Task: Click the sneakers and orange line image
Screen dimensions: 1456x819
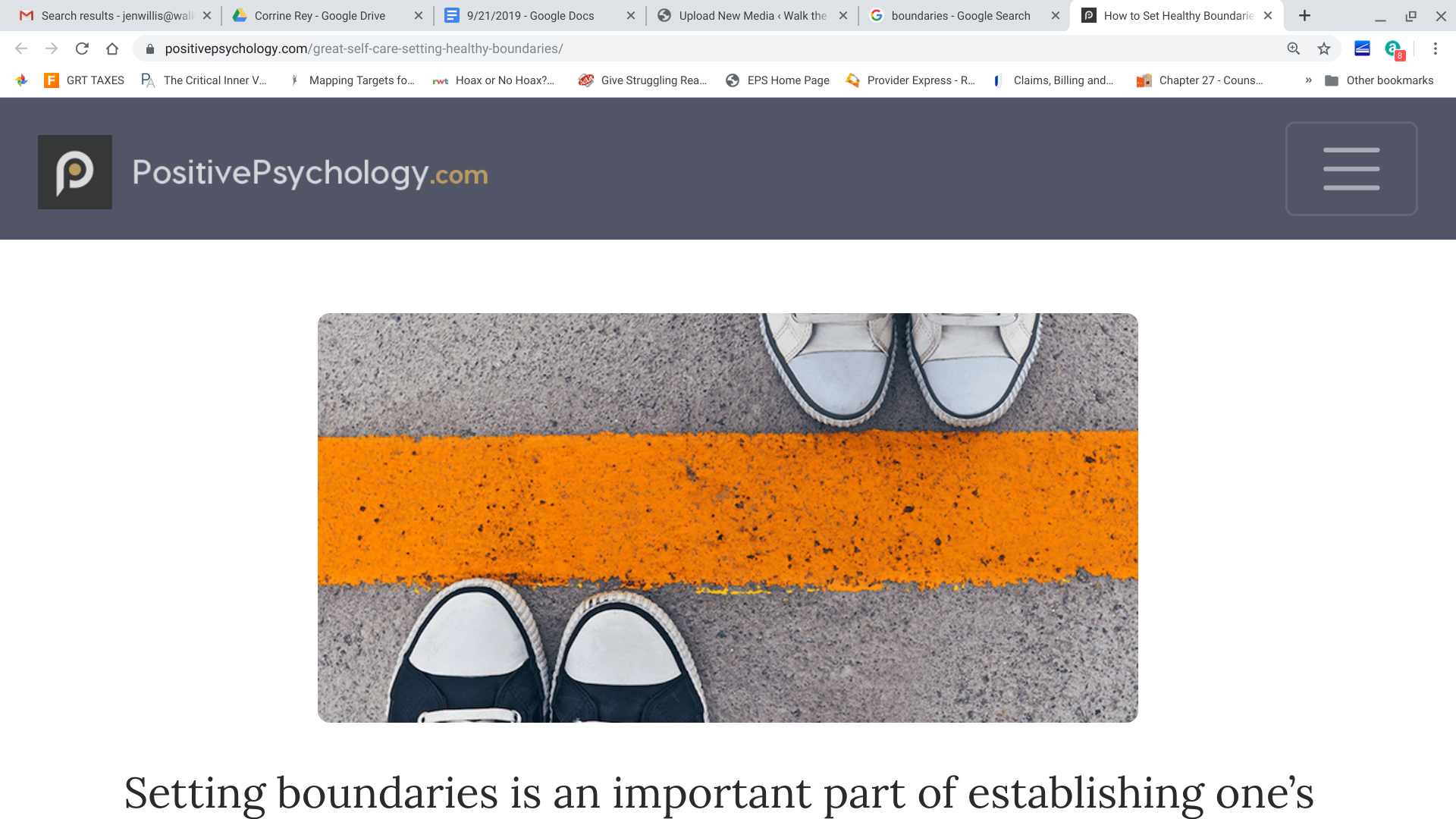Action: [727, 517]
